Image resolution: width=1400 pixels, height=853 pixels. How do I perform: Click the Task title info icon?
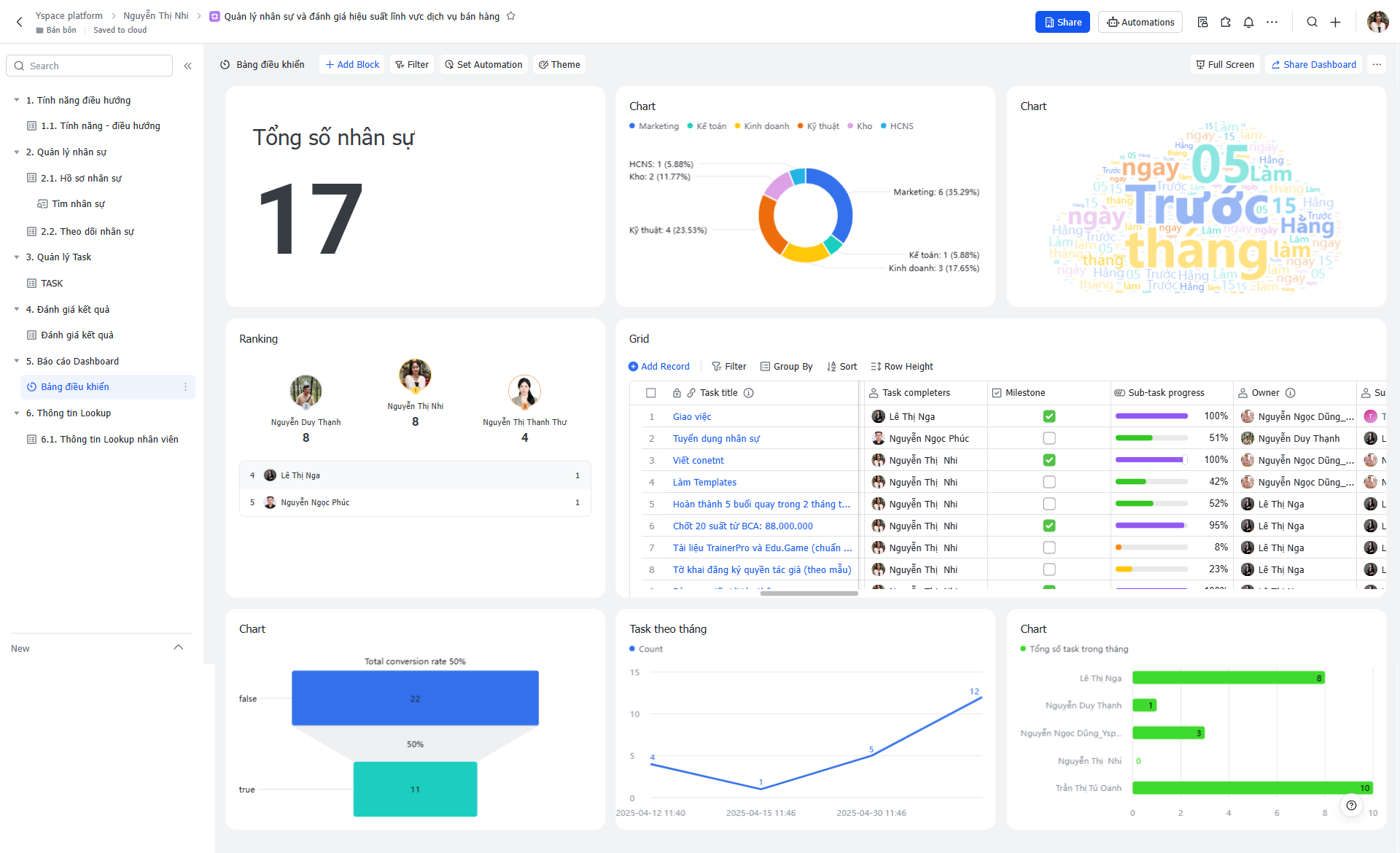(749, 392)
